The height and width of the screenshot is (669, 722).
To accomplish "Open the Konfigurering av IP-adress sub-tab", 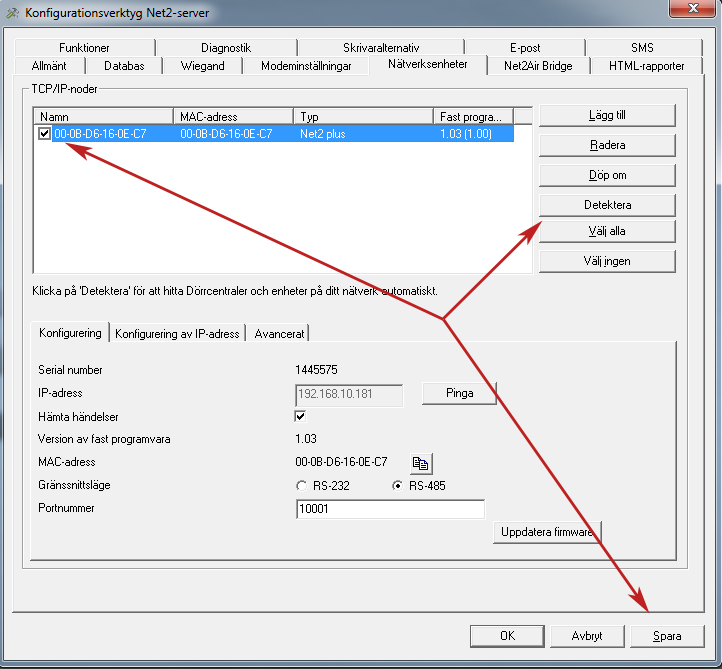I will click(177, 334).
